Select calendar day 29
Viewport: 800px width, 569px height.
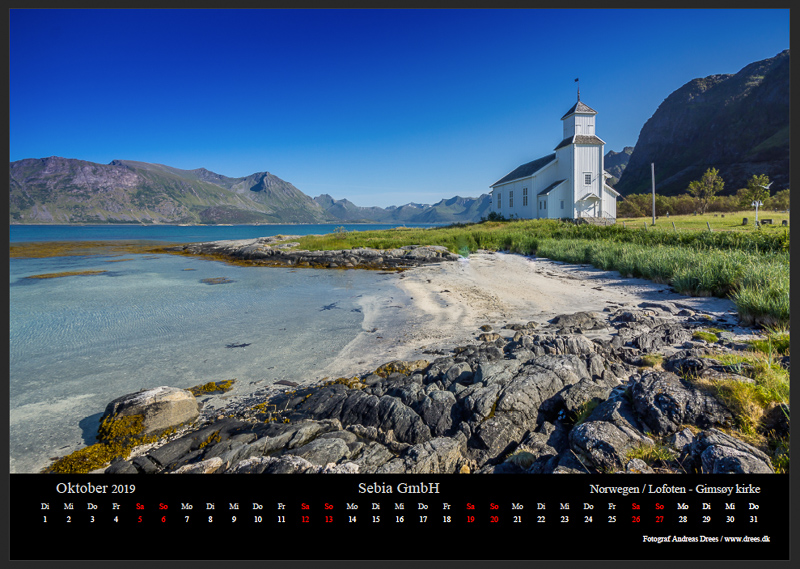click(706, 519)
